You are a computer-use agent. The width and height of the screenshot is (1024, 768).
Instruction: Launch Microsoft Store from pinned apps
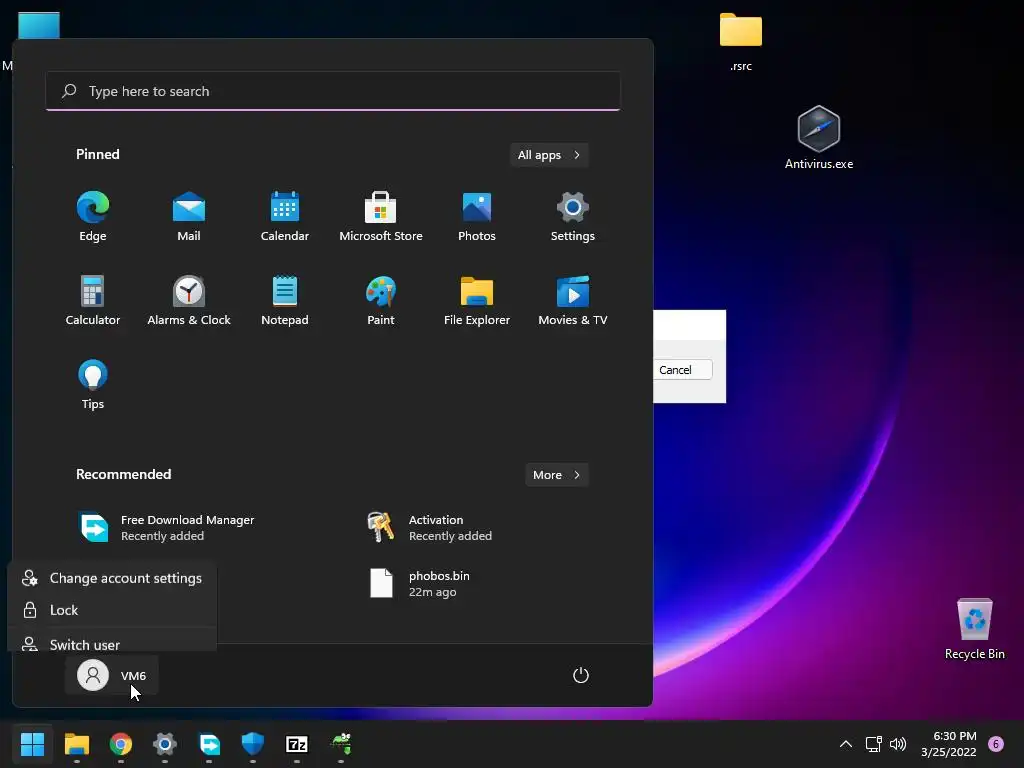coord(381,217)
